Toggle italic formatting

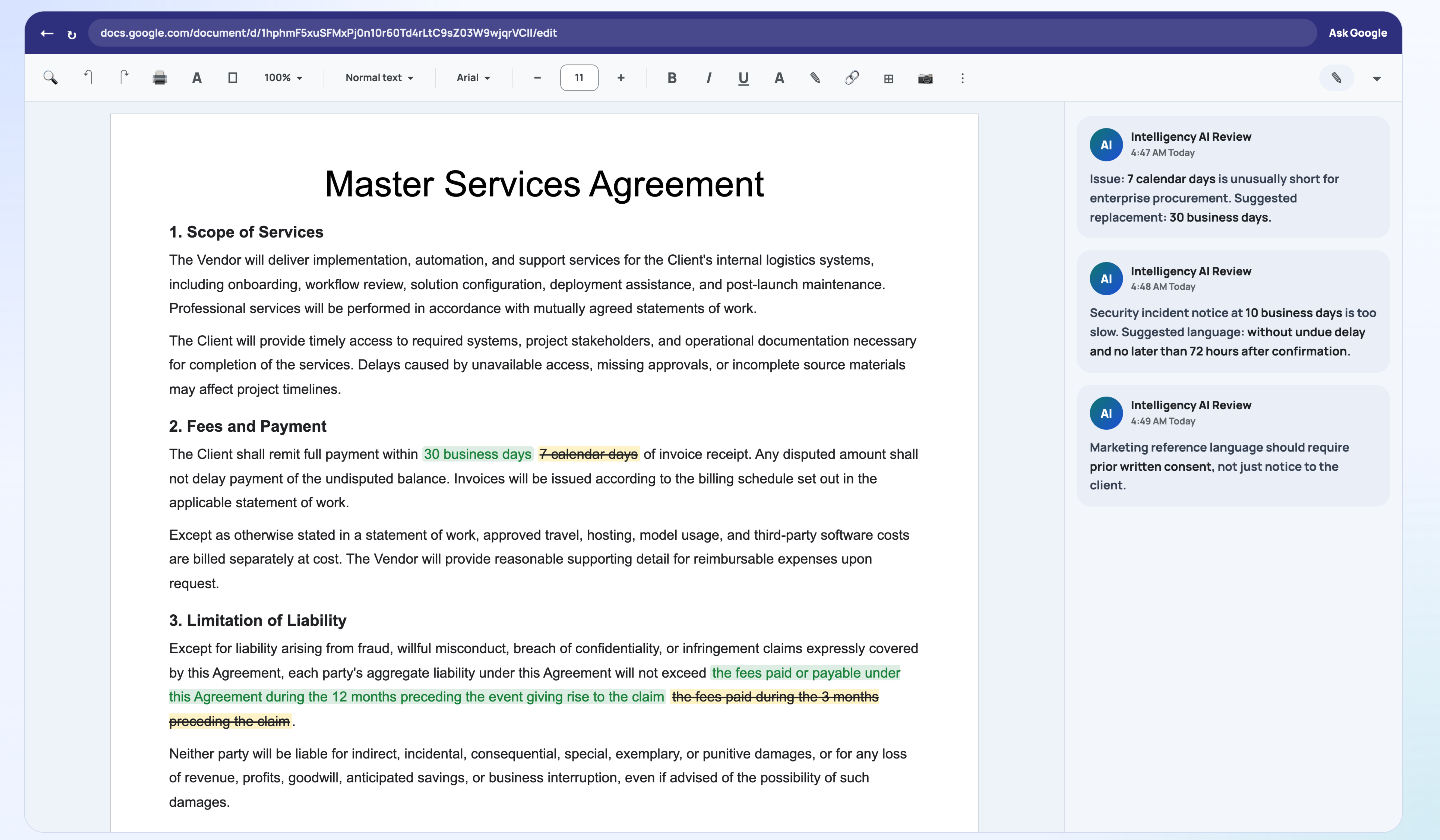click(708, 78)
